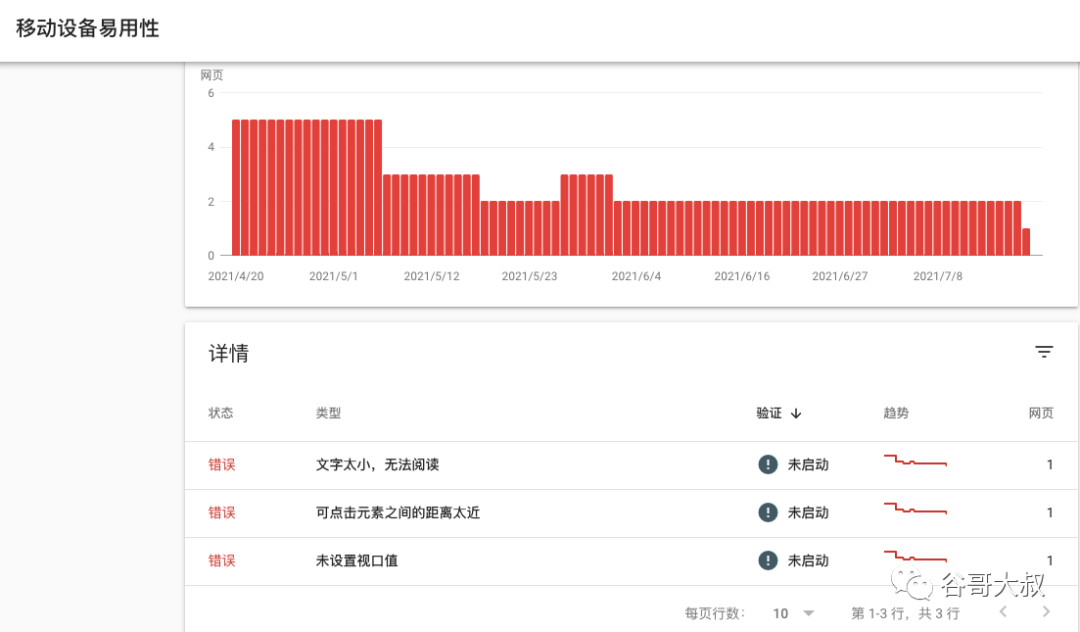This screenshot has width=1080, height=632.
Task: Click the 网页 y-axis label on chart
Action: pos(211,75)
